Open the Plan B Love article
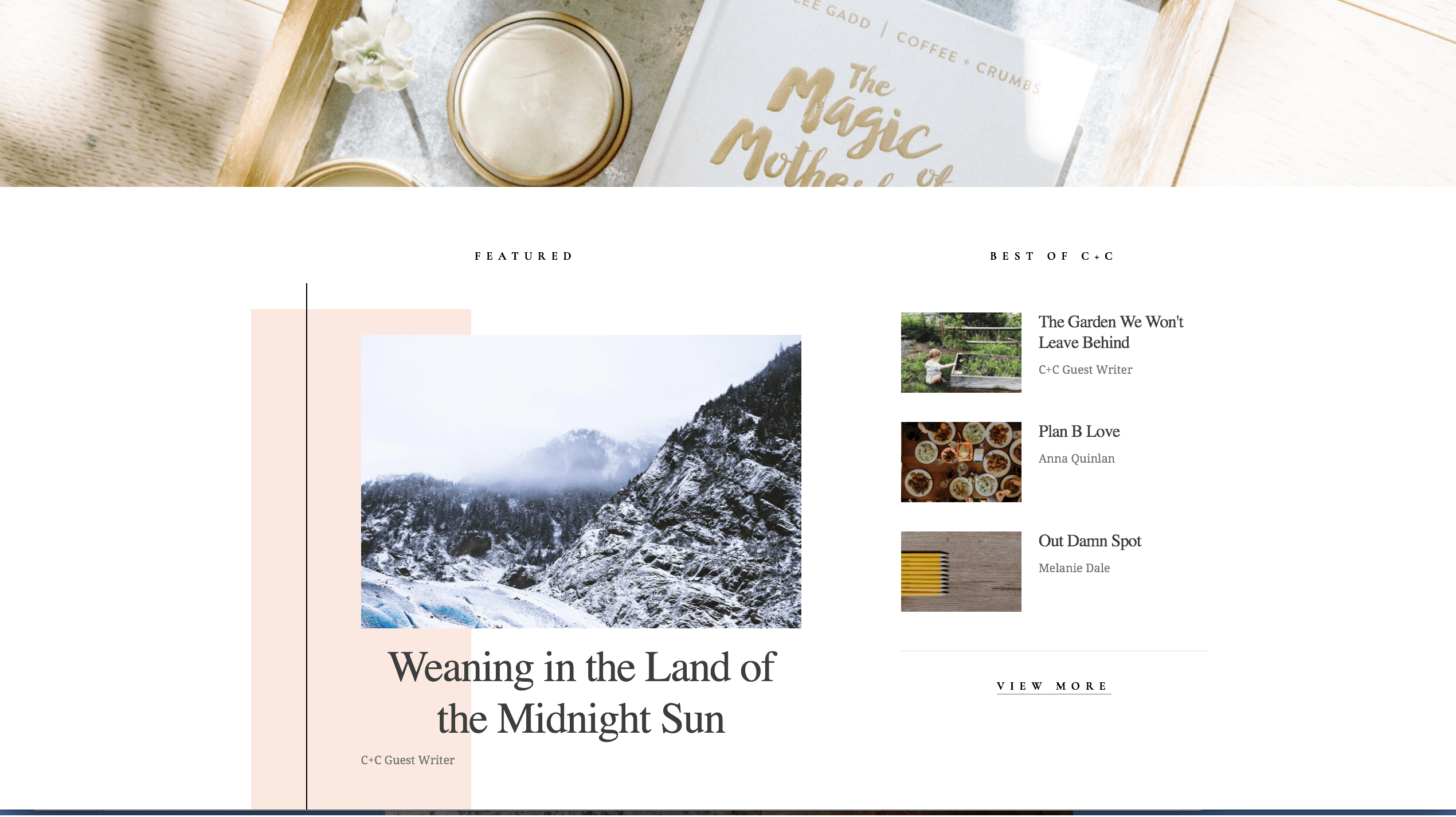The image size is (1456, 817). 1079,431
